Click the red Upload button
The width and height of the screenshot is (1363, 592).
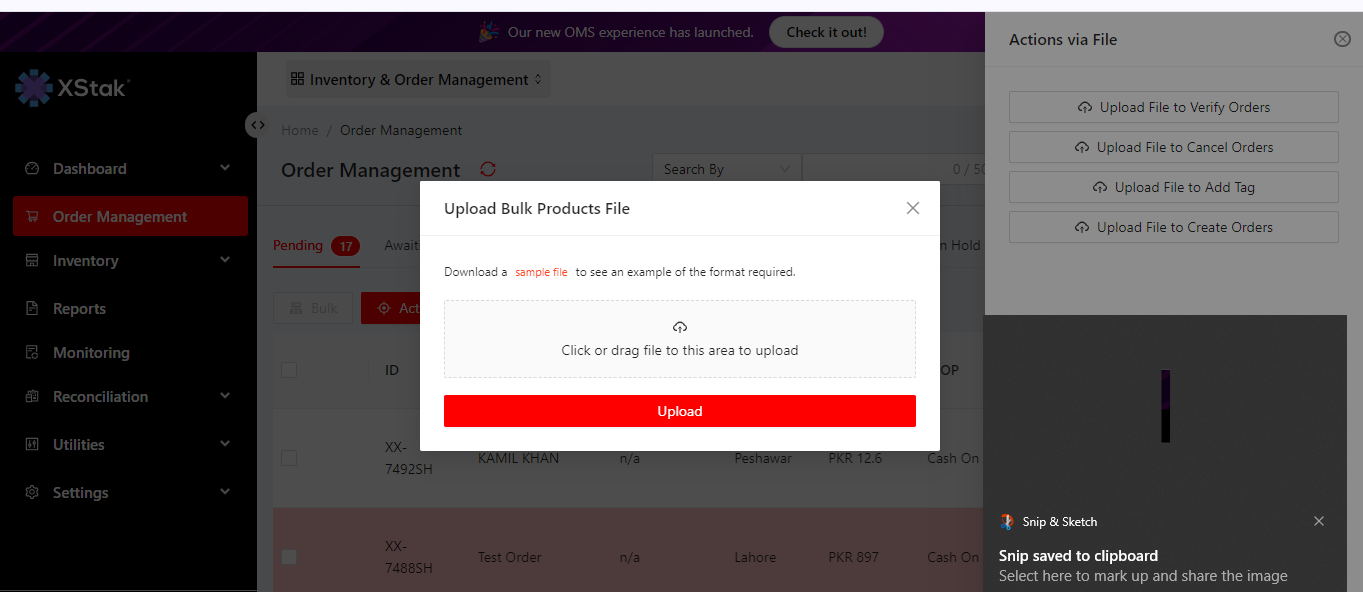680,411
